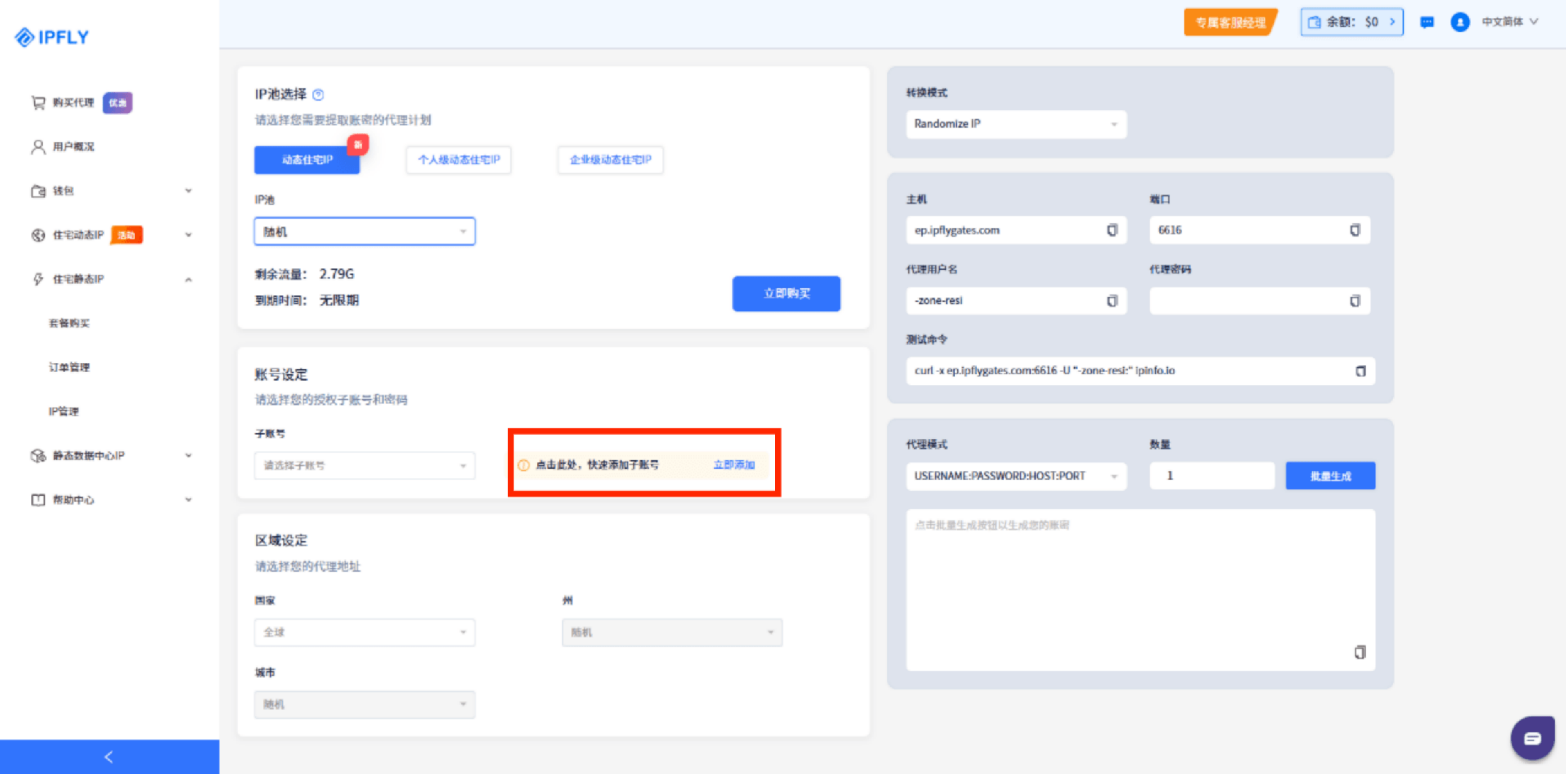
Task: Open 套餐购买 in the sidebar
Action: click(70, 323)
